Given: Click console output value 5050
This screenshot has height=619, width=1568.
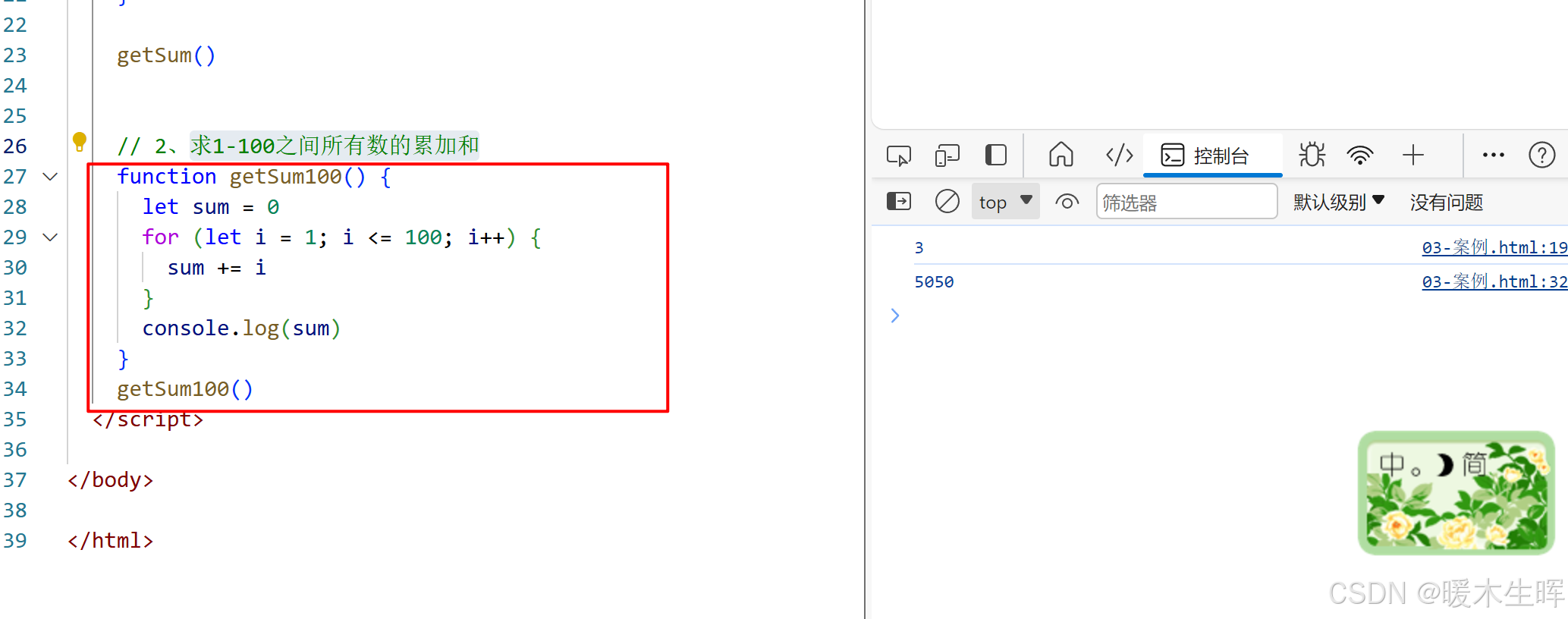Looking at the screenshot, I should [x=934, y=282].
